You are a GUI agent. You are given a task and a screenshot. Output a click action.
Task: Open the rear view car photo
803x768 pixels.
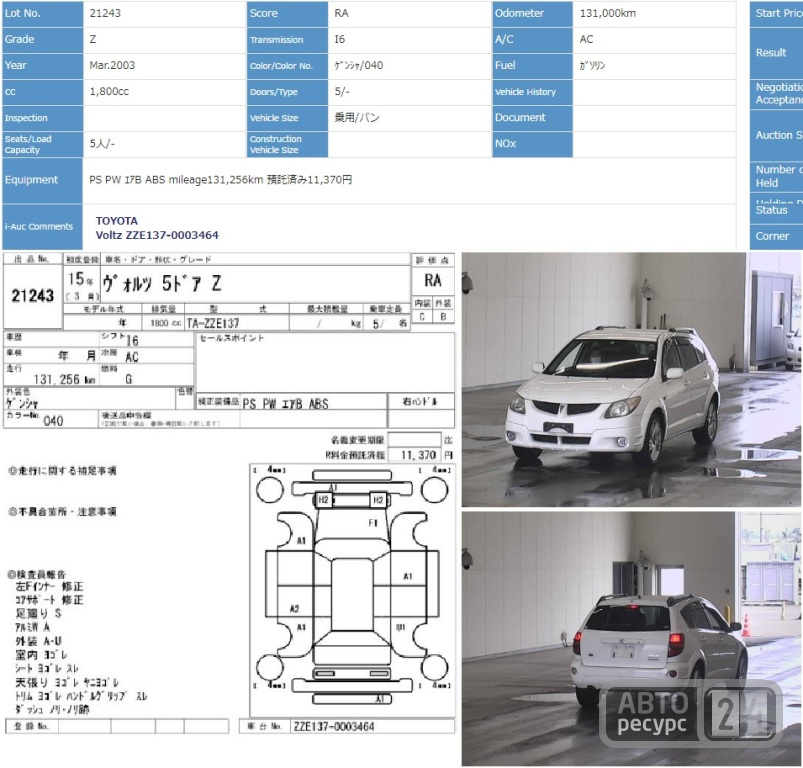(632, 638)
